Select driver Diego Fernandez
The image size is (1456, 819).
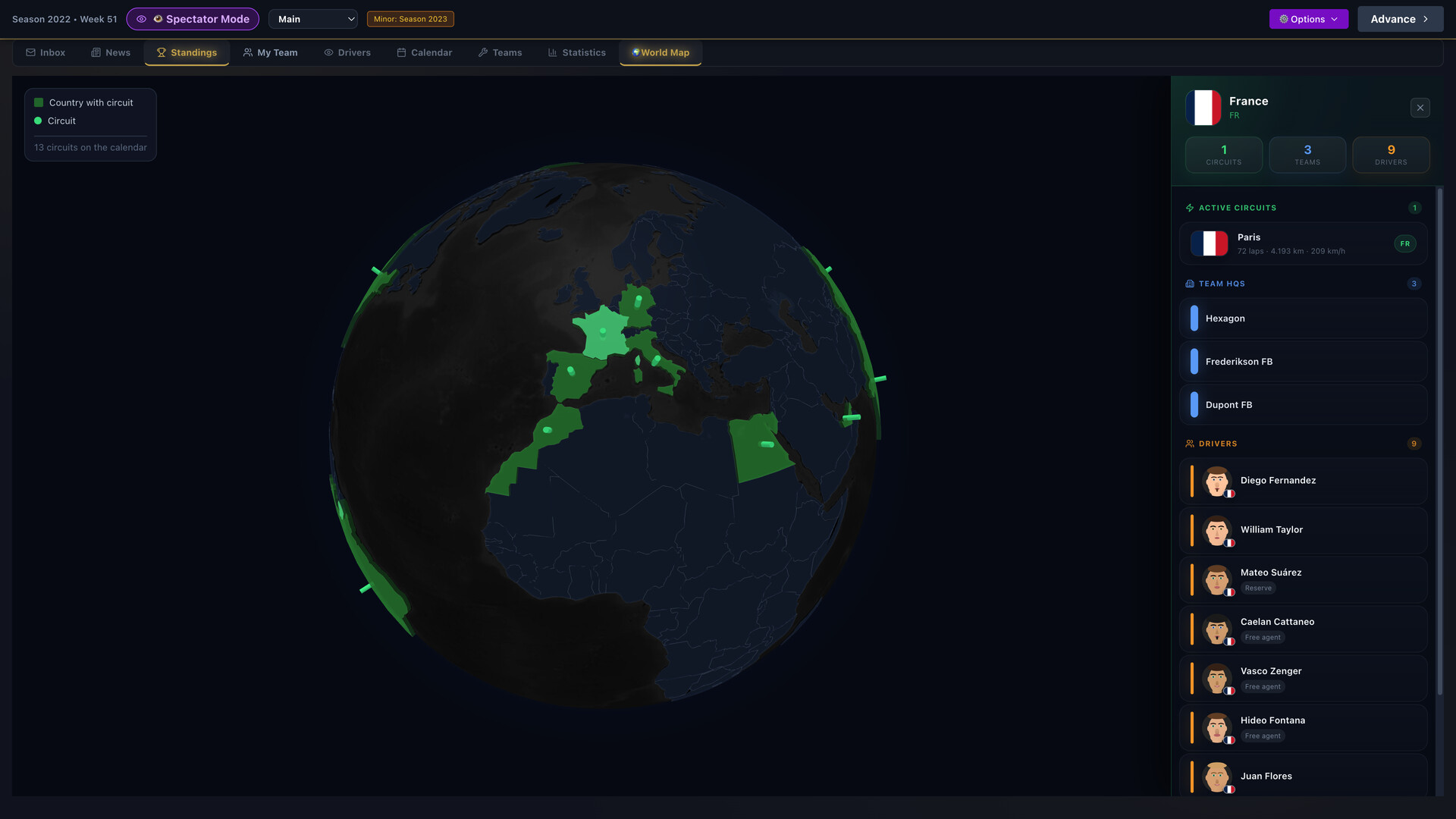click(x=1304, y=481)
